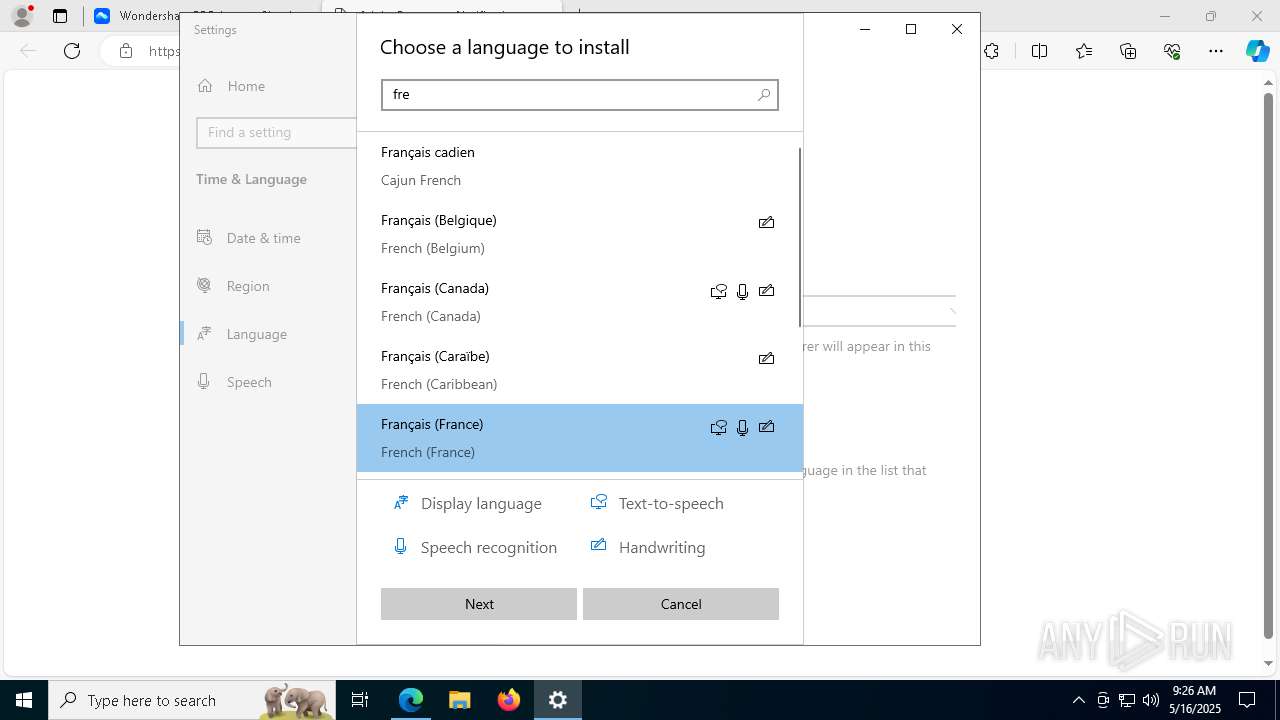The height and width of the screenshot is (720, 1280).
Task: Click text-to-speech icon on Français (Canada) row
Action: coord(718,291)
